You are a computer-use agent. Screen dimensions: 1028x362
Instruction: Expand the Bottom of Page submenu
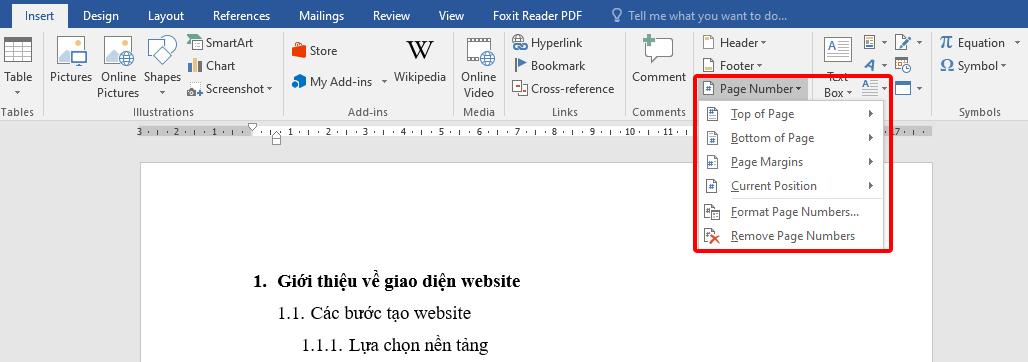click(x=792, y=138)
